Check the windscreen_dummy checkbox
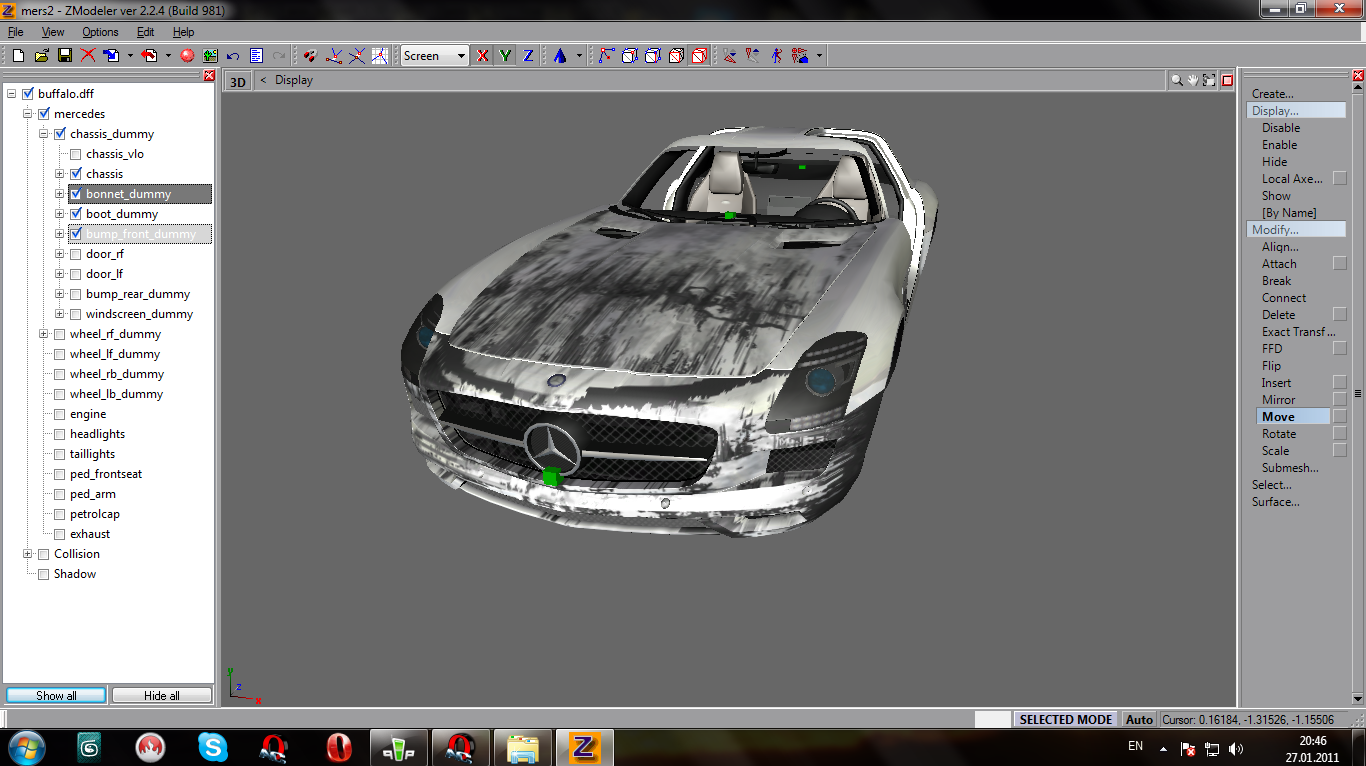1366x766 pixels. click(x=76, y=314)
